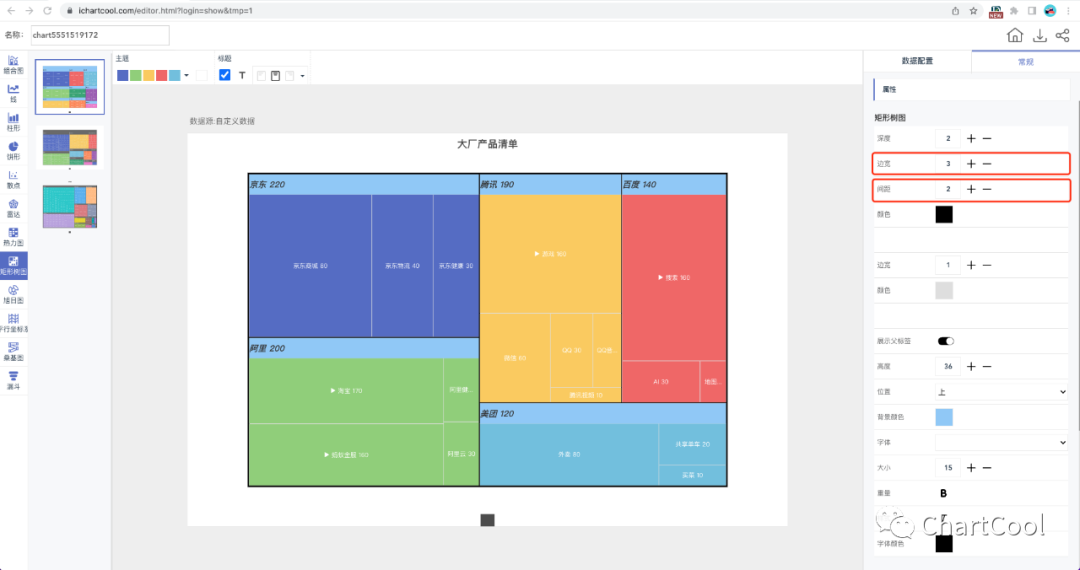This screenshot has height=570, width=1080.
Task: Open title position dropdown arrow
Action: [302, 76]
